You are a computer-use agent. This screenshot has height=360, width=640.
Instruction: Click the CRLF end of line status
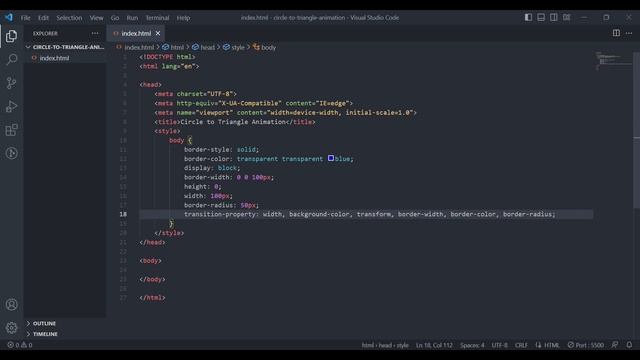(521, 345)
